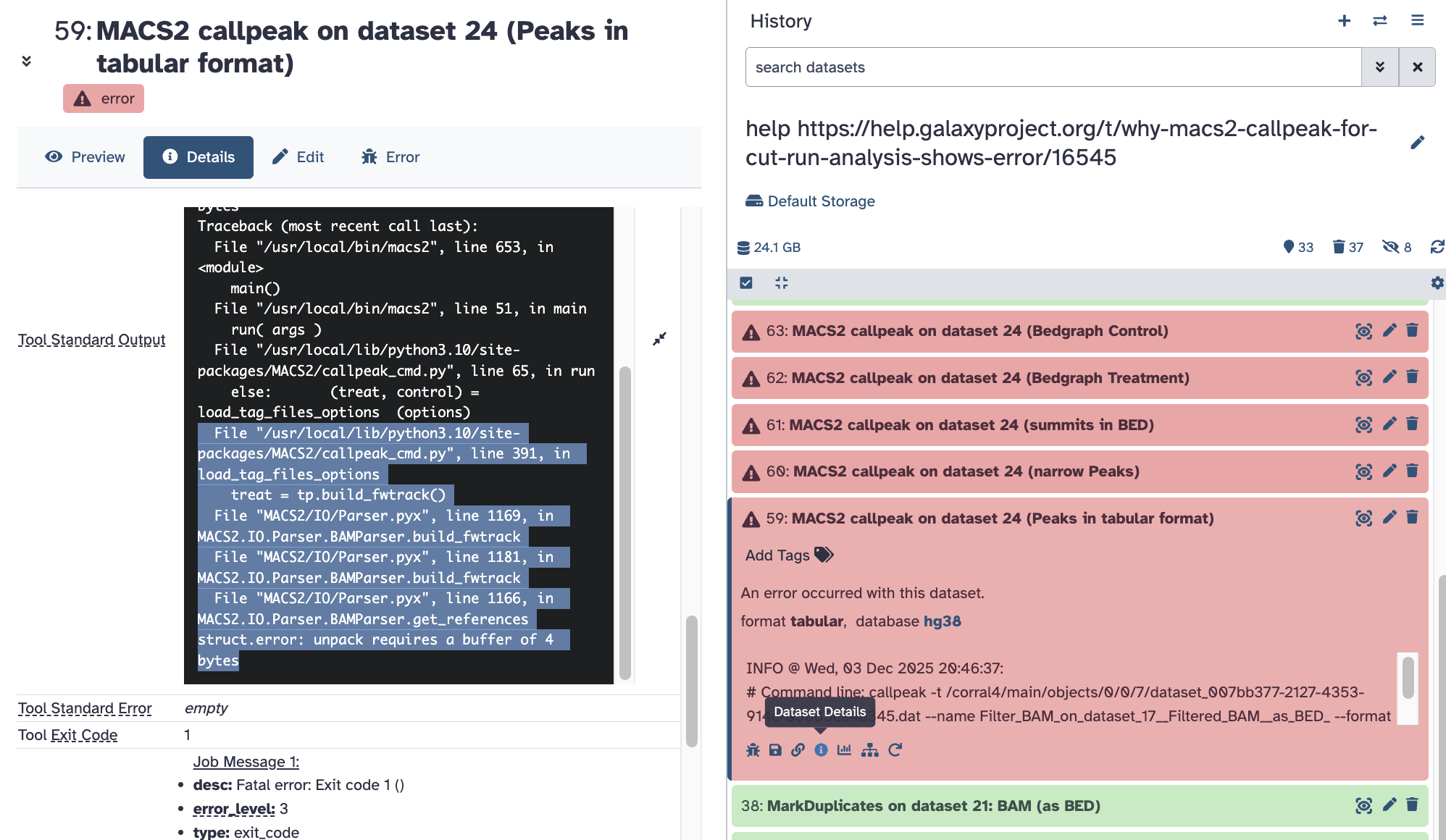Expand advanced search options chevron
The width and height of the screenshot is (1446, 840).
(x=1380, y=67)
